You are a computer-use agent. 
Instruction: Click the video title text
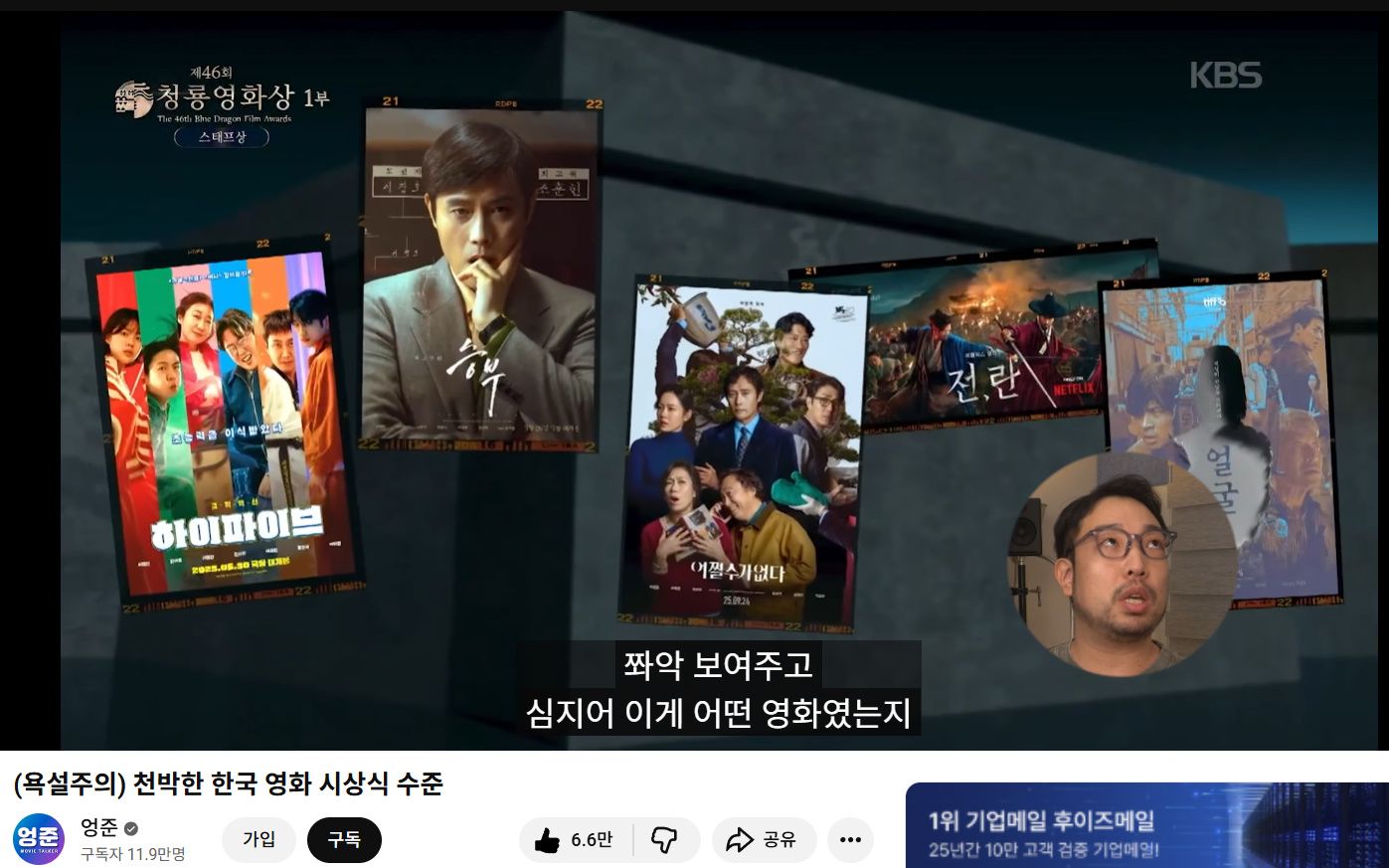228,784
